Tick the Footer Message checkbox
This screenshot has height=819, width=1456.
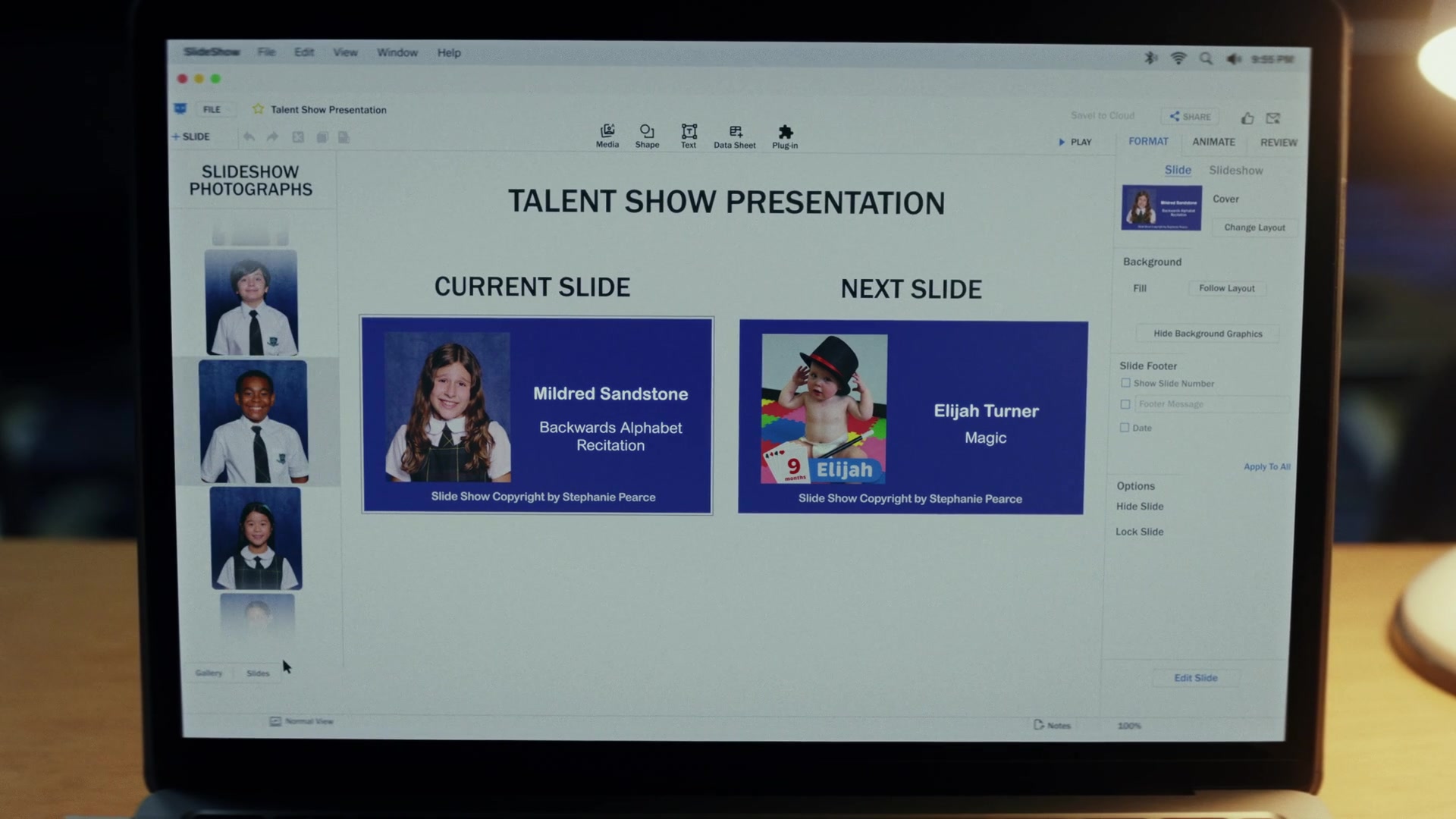coord(1125,404)
